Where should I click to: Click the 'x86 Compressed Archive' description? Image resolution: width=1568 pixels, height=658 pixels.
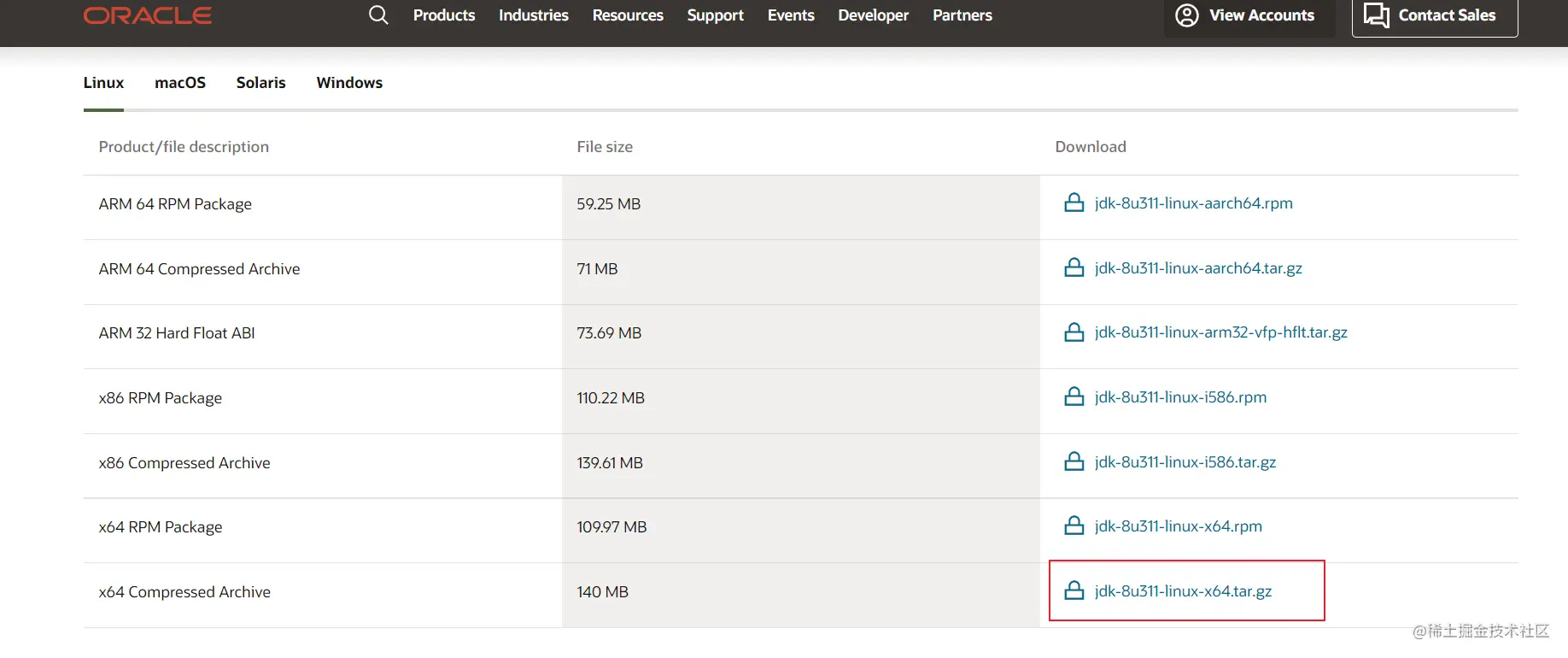click(x=184, y=463)
